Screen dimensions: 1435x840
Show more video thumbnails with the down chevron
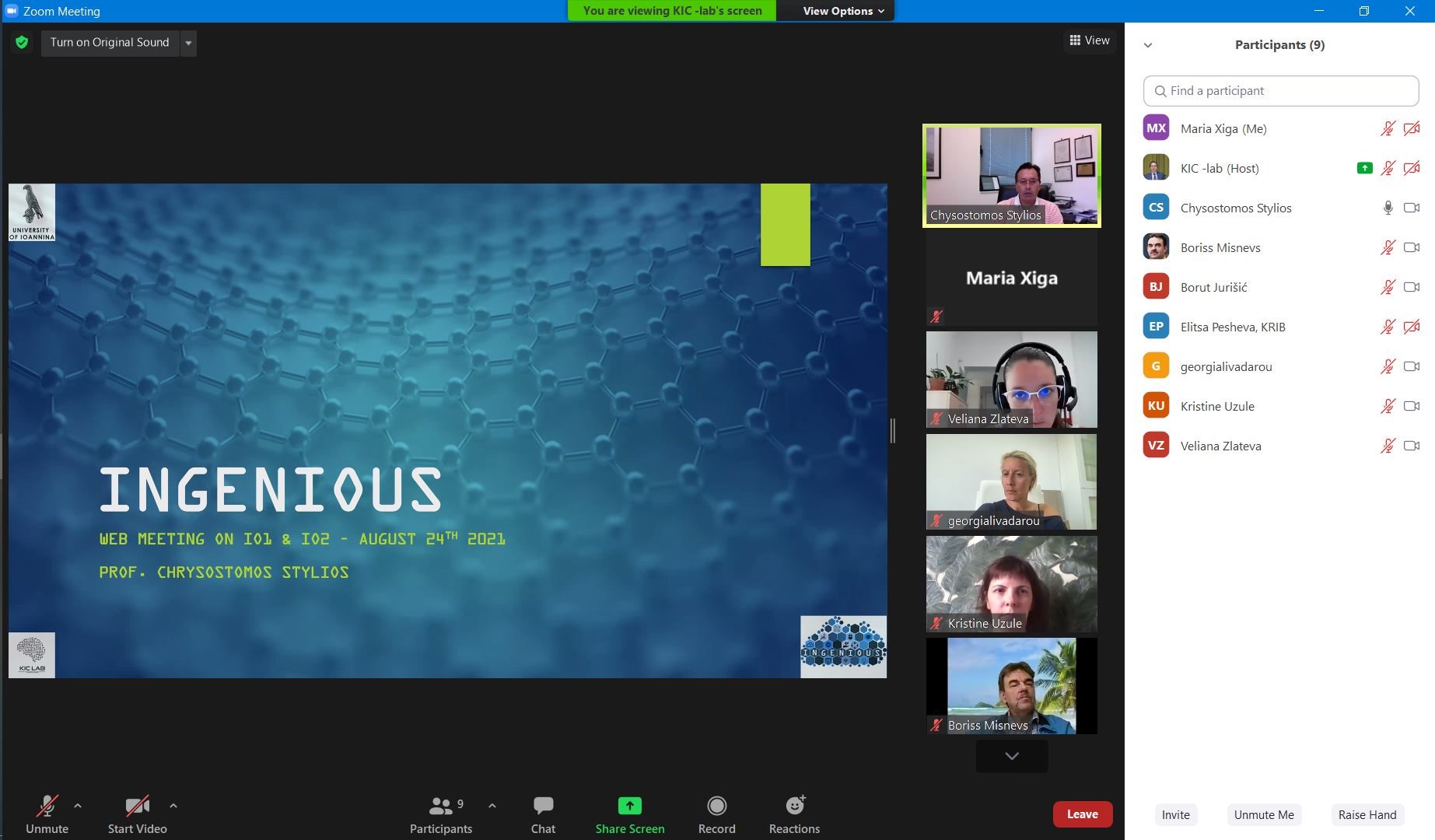[1012, 756]
